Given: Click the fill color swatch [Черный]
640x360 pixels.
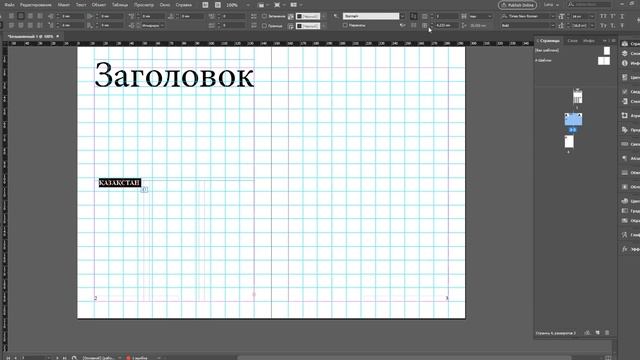Looking at the screenshot, I should coord(308,16).
